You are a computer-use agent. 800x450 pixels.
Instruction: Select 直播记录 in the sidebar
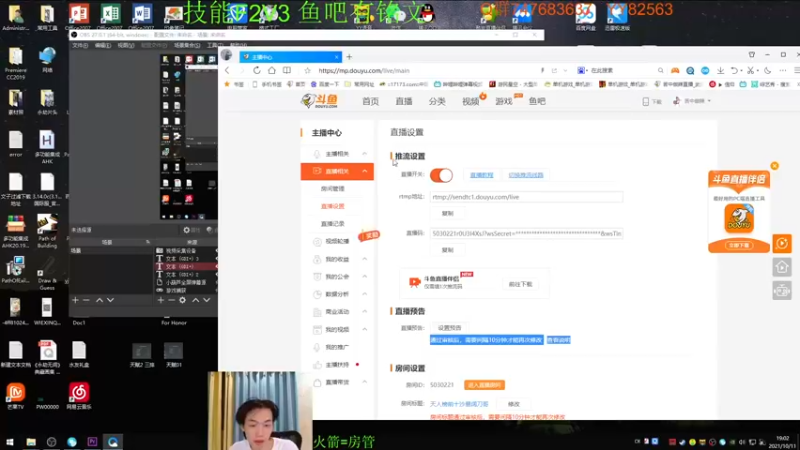point(333,223)
